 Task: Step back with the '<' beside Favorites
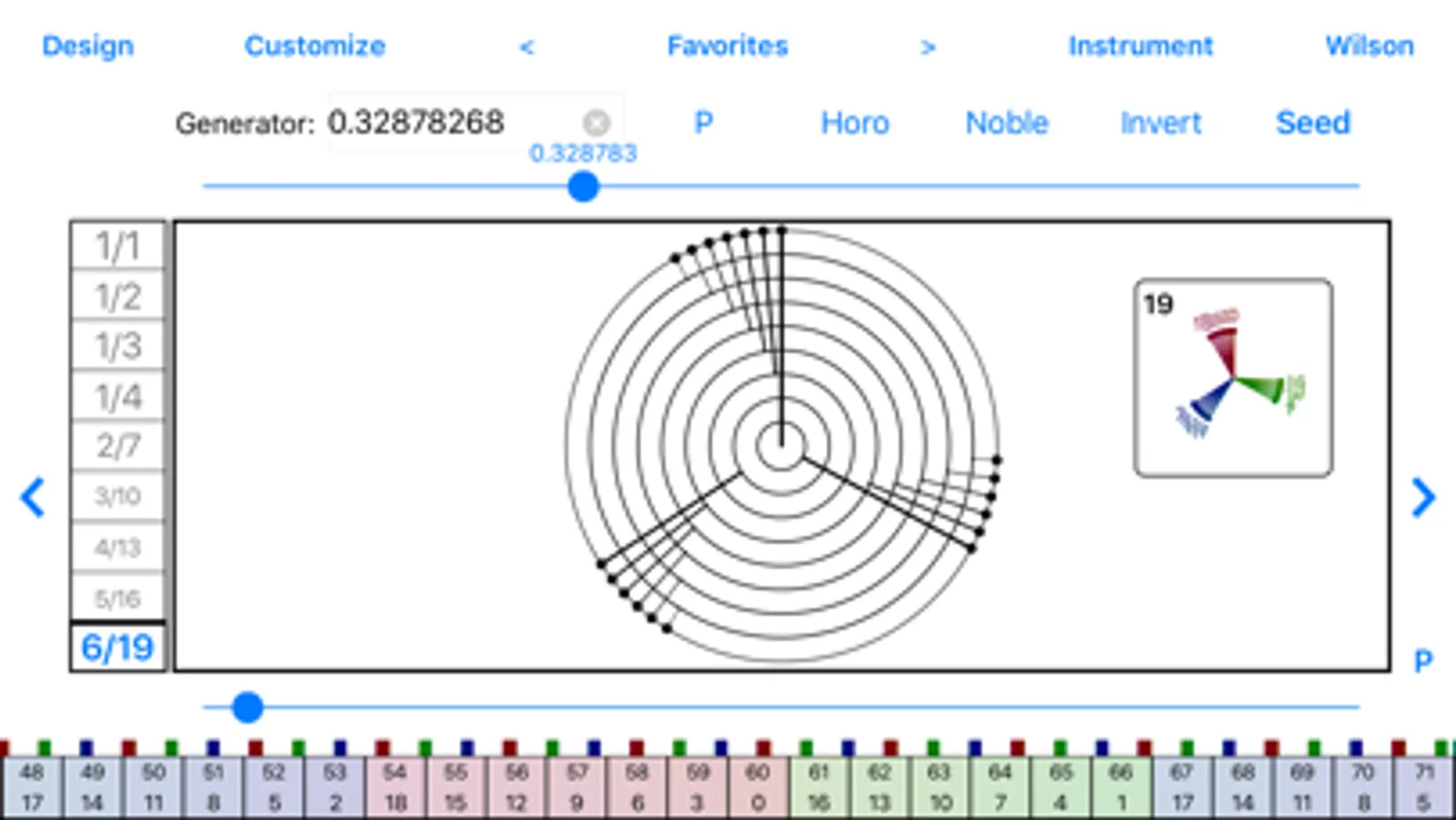coord(526,46)
